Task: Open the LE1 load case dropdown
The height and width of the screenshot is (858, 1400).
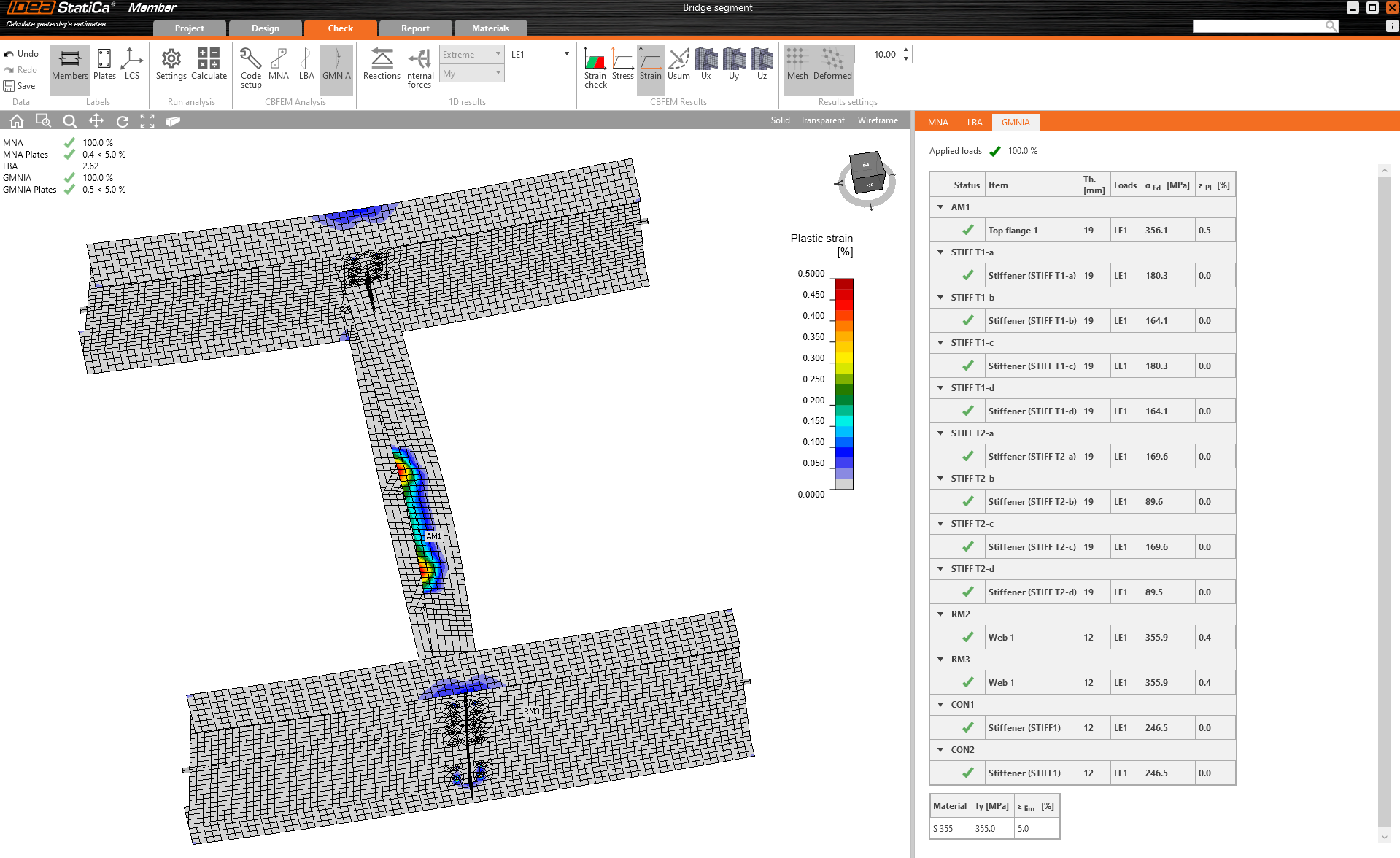Action: point(540,54)
